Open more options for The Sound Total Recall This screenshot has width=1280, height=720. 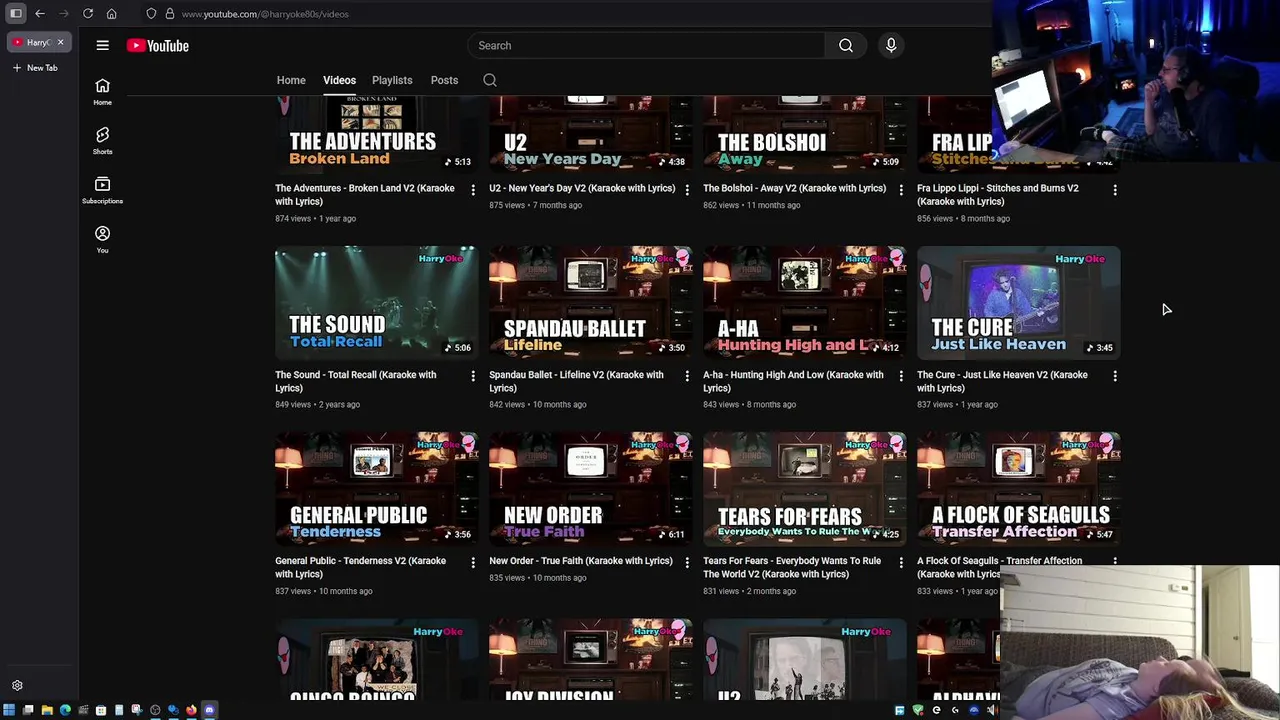point(473,376)
